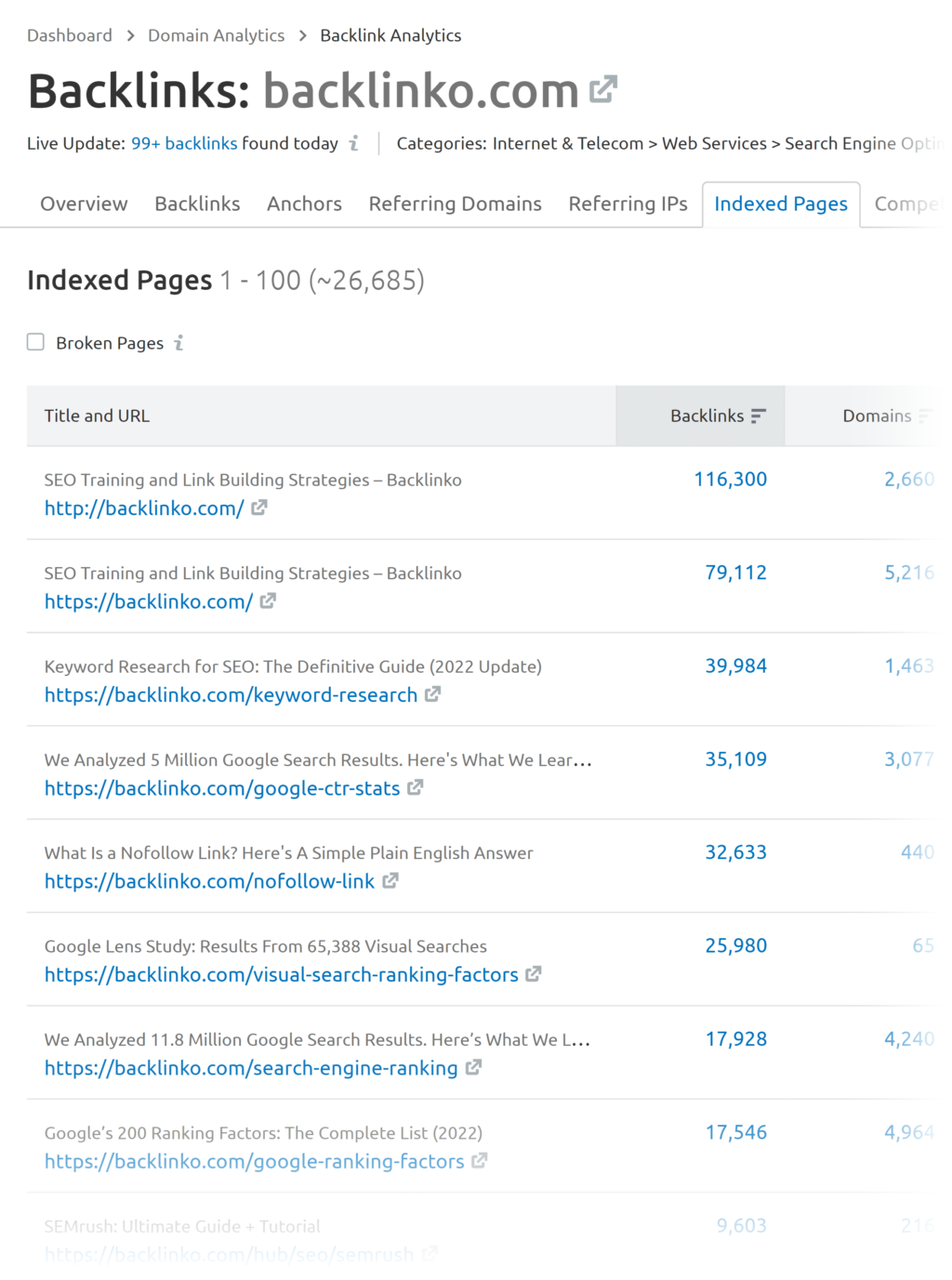The height and width of the screenshot is (1280, 952).
Task: Switch to the Anchors tab
Action: [304, 204]
